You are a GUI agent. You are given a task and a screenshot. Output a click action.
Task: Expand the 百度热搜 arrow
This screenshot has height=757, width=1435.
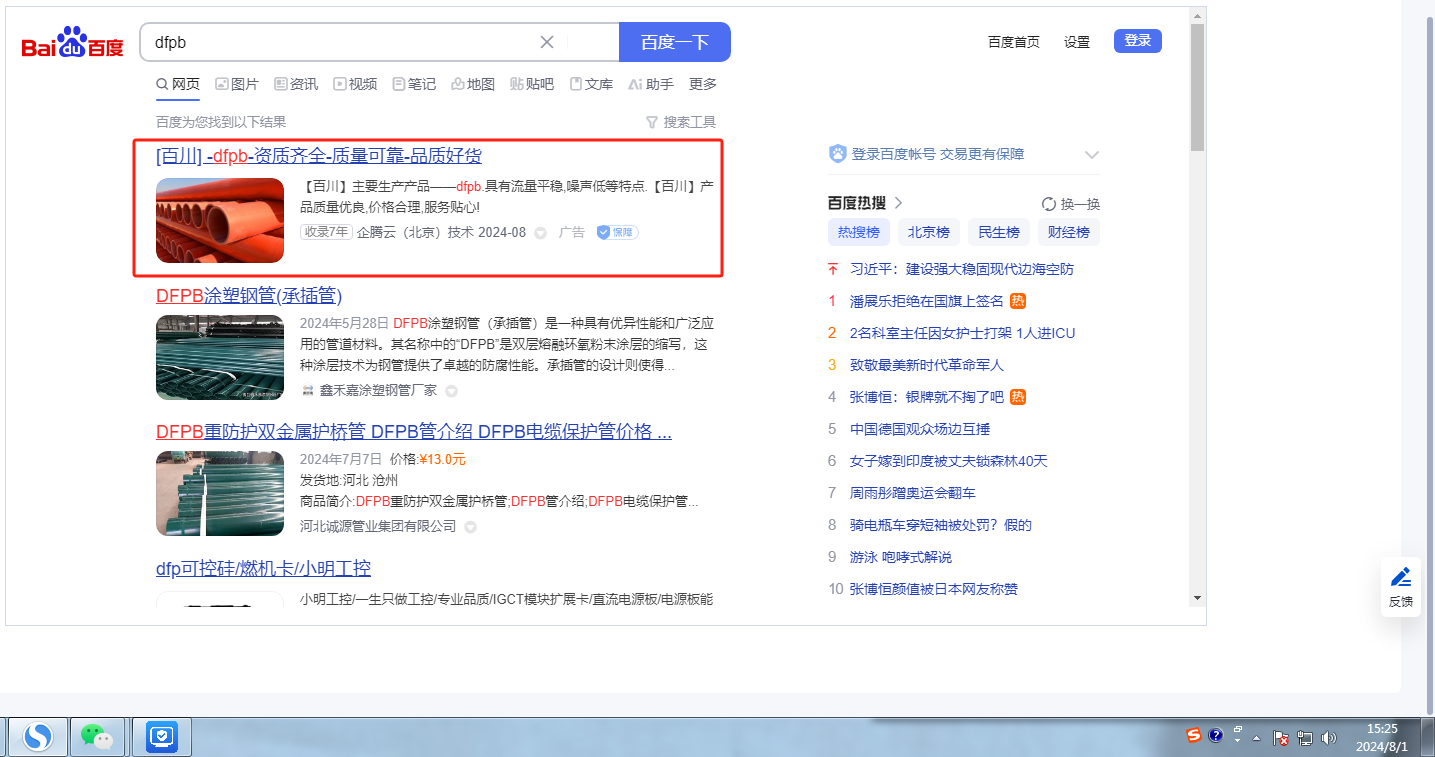coord(898,203)
